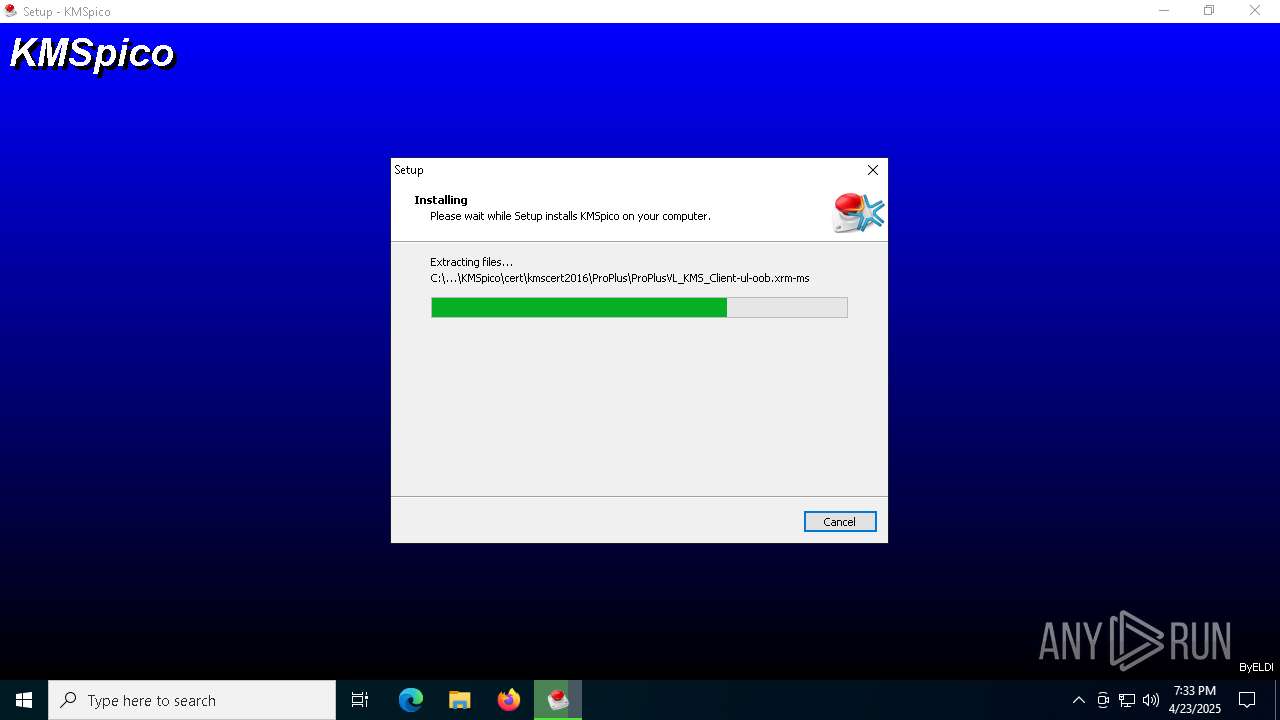Click the ProPlusVL_KMS_Client file path text
This screenshot has height=720, width=1280.
(620, 278)
